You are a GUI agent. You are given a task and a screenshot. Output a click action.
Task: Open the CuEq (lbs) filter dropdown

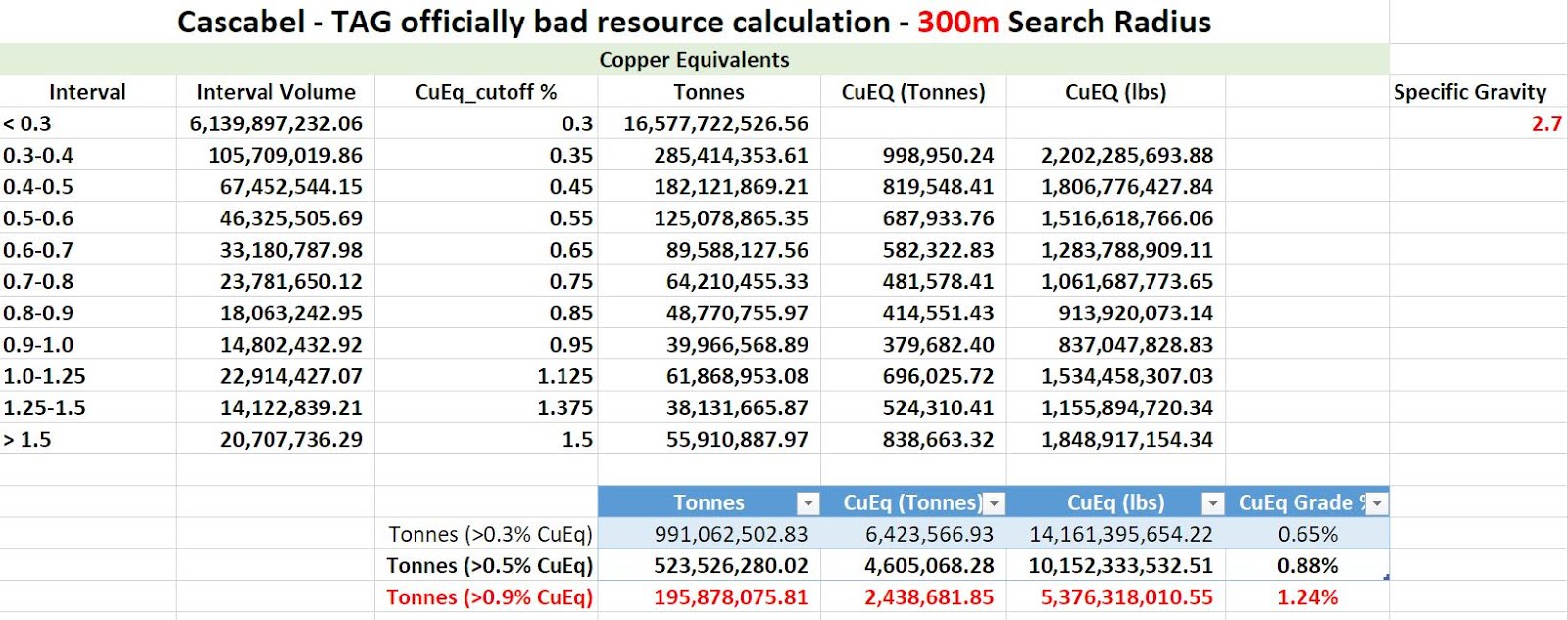pyautogui.click(x=1212, y=503)
